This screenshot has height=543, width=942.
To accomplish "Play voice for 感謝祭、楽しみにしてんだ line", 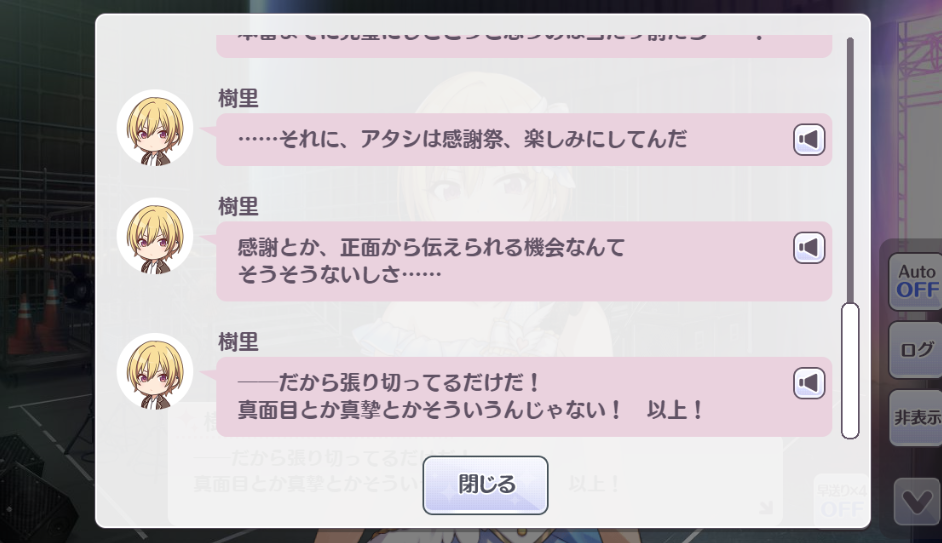I will (809, 140).
